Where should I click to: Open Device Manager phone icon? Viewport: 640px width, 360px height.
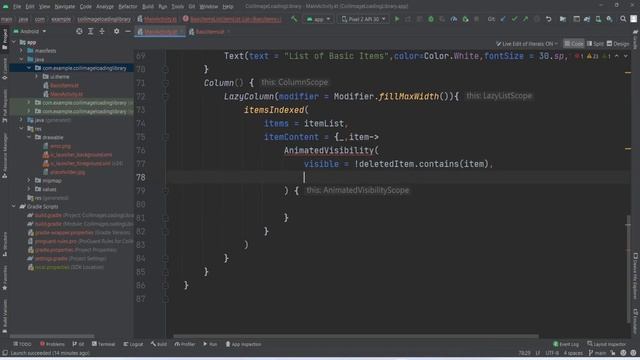point(598,19)
